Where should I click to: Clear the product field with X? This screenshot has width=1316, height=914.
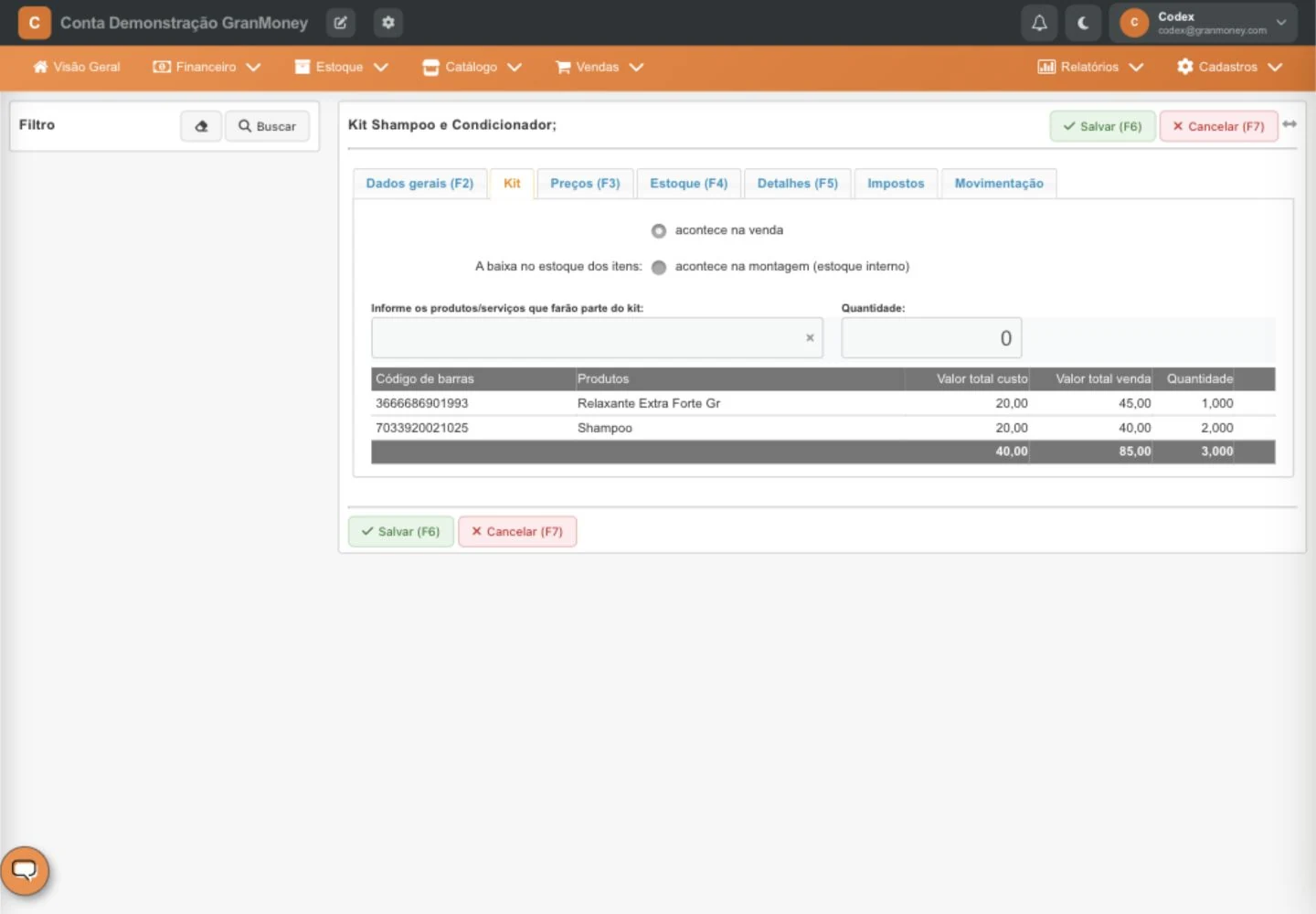click(810, 338)
